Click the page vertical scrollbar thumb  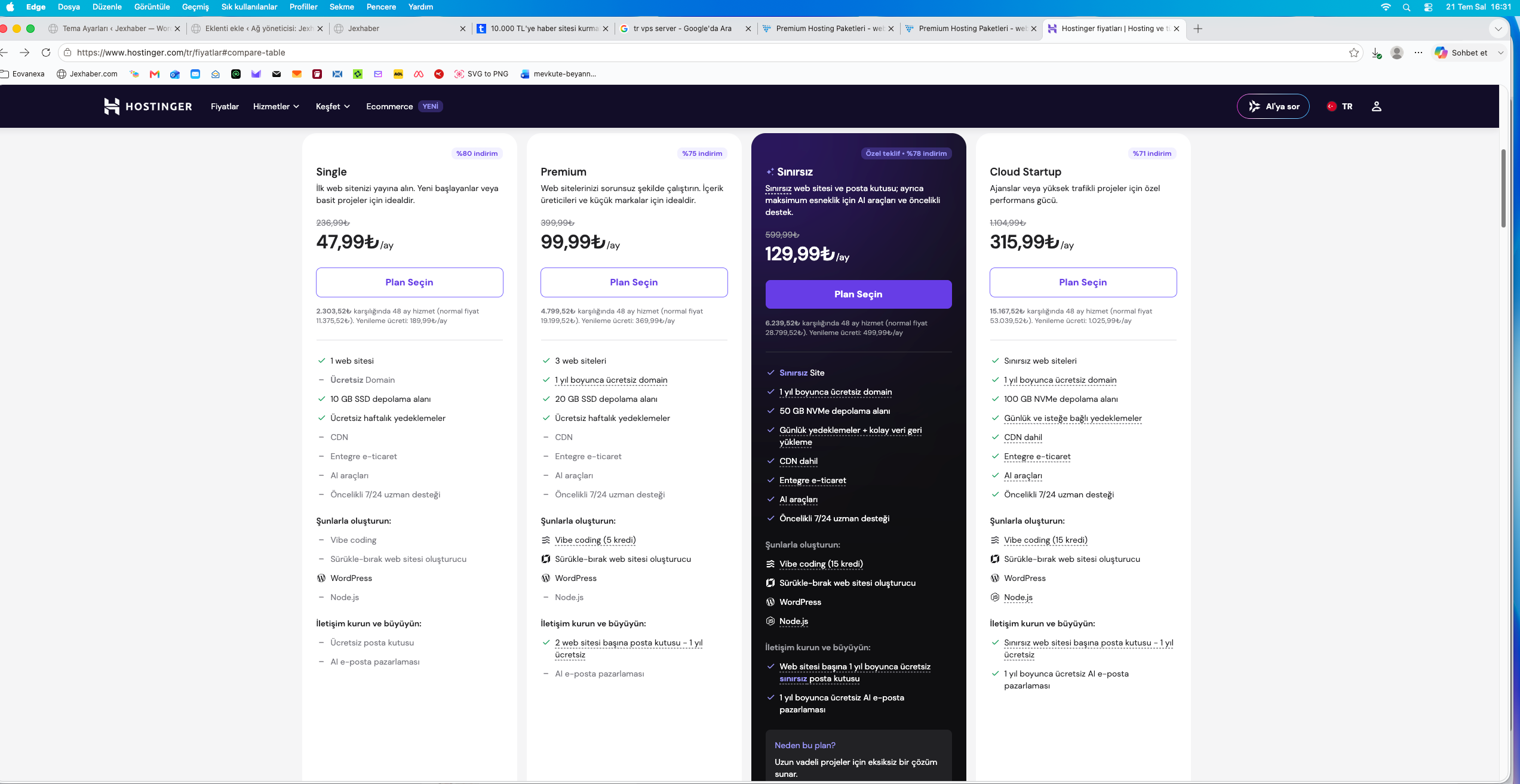(1503, 188)
